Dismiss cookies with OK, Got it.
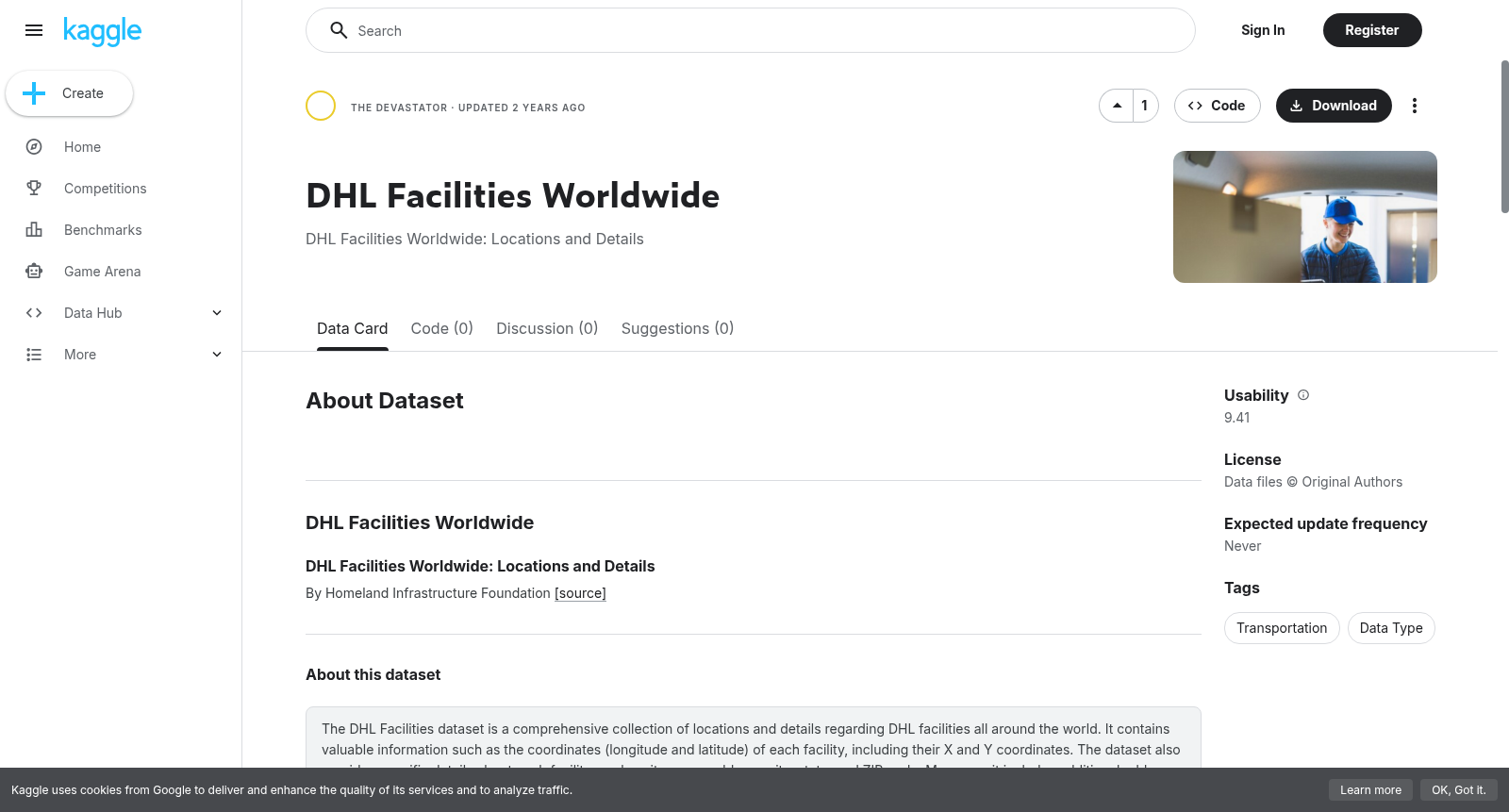Image resolution: width=1509 pixels, height=812 pixels. tap(1458, 790)
